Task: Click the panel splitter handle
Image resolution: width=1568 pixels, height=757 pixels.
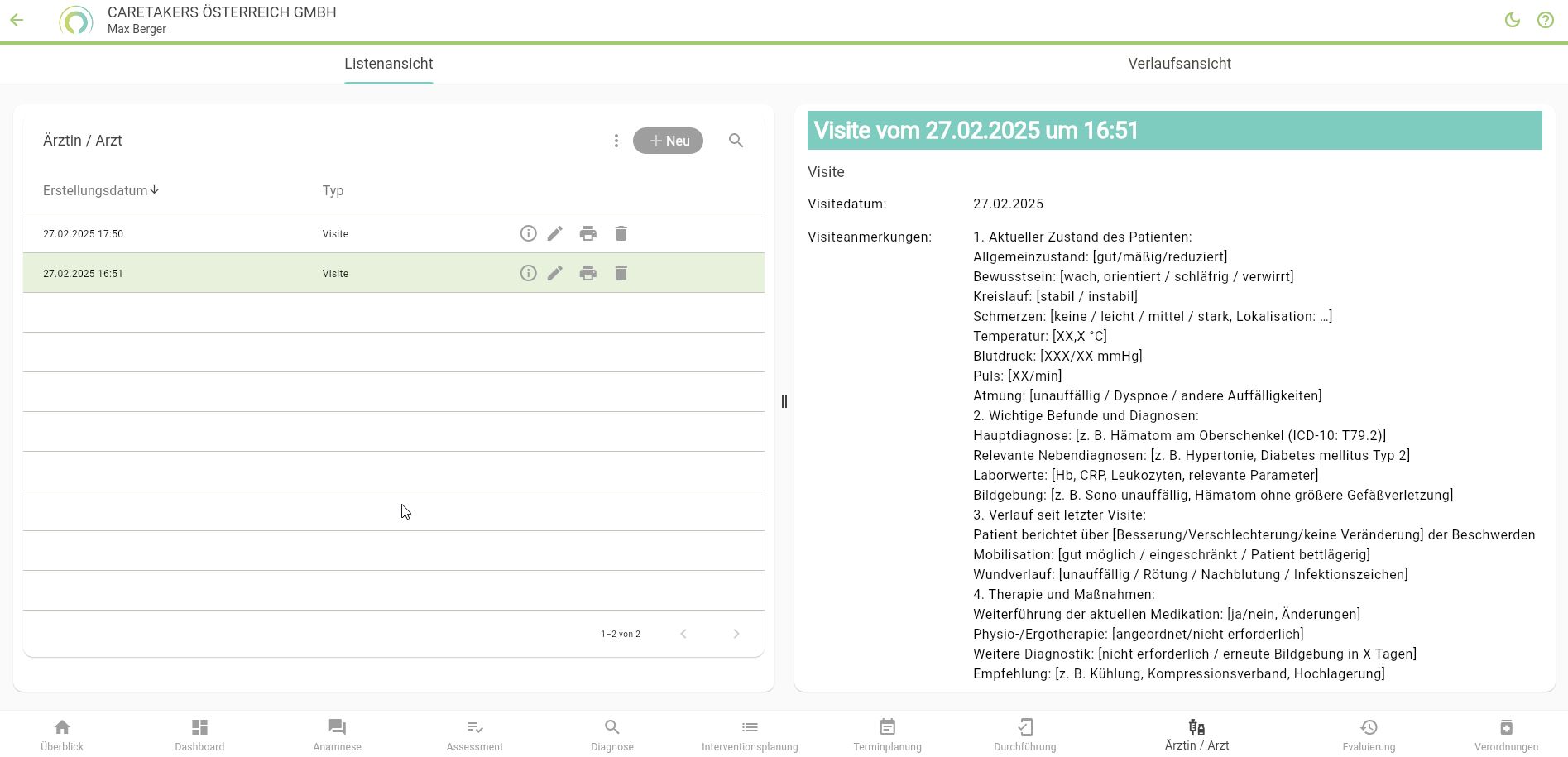Action: [784, 401]
